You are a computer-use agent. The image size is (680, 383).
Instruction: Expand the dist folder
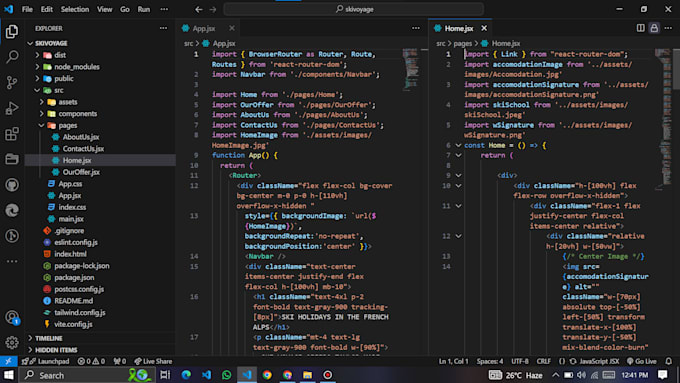pyautogui.click(x=101, y=55)
